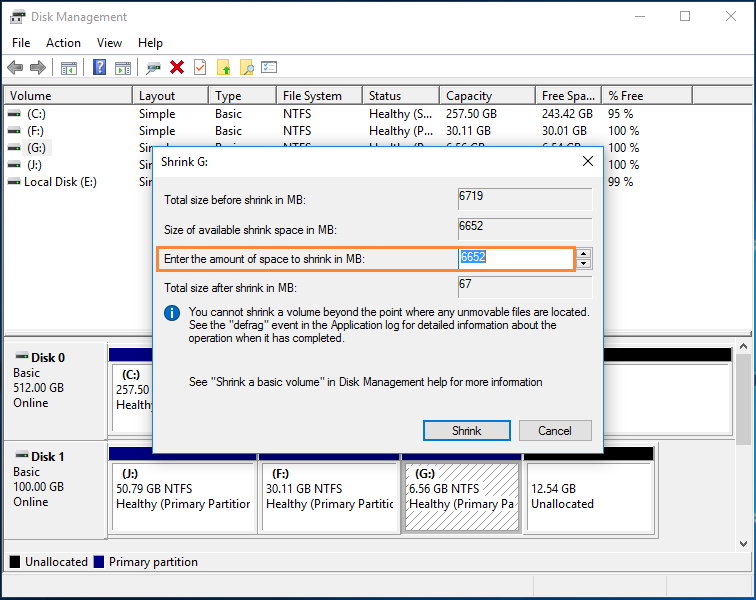Screen dimensions: 756x600
Task: Click the Shrink button
Action: 466,431
